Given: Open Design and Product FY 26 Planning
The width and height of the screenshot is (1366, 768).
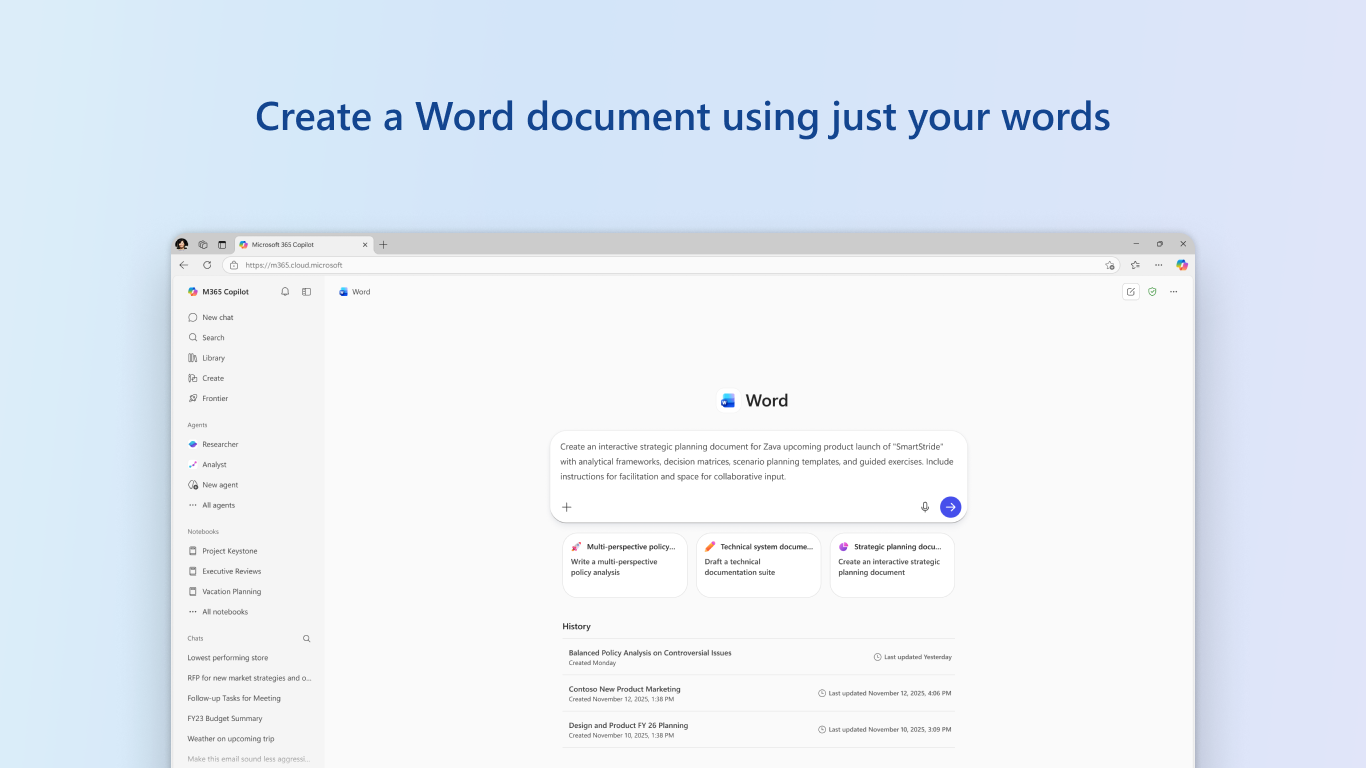Looking at the screenshot, I should pyautogui.click(x=759, y=729).
